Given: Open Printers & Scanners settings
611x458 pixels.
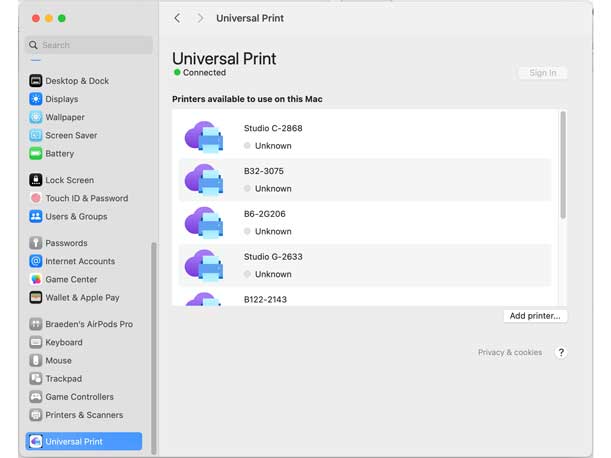Looking at the screenshot, I should tap(83, 415).
